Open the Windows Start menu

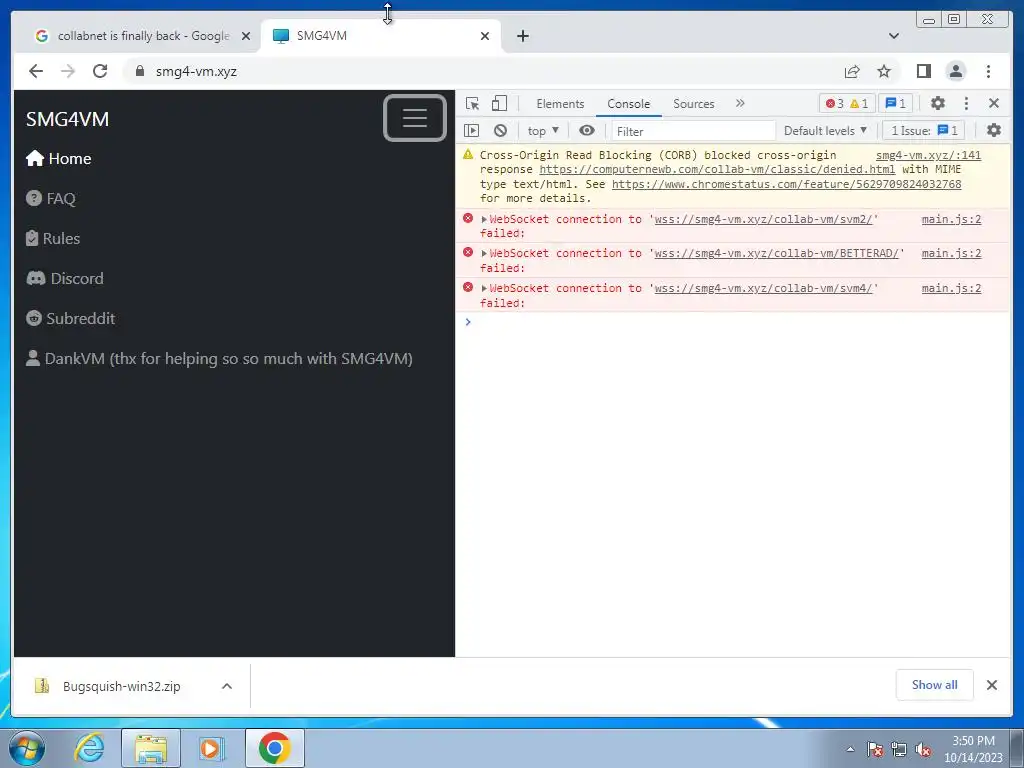point(26,748)
